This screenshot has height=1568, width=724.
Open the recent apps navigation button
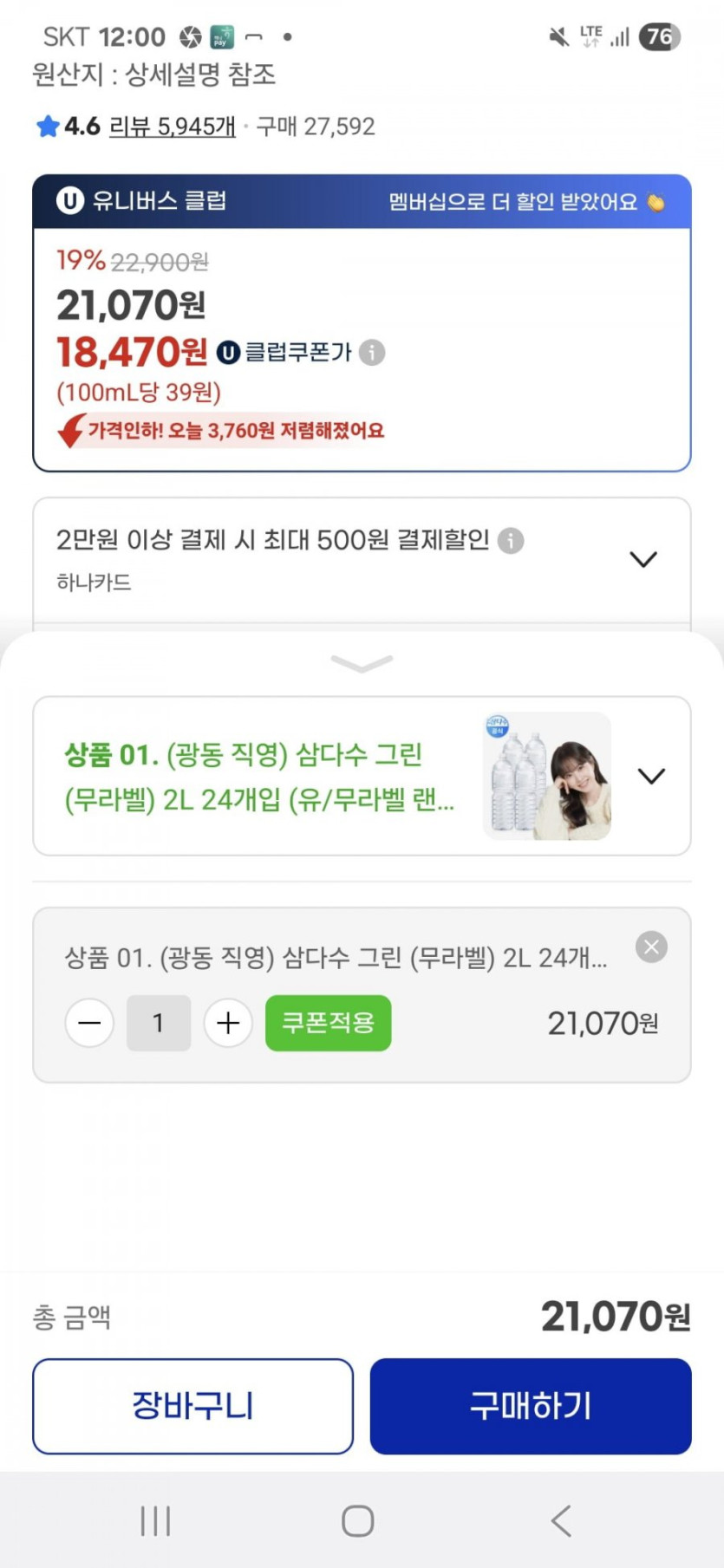pos(155,1520)
